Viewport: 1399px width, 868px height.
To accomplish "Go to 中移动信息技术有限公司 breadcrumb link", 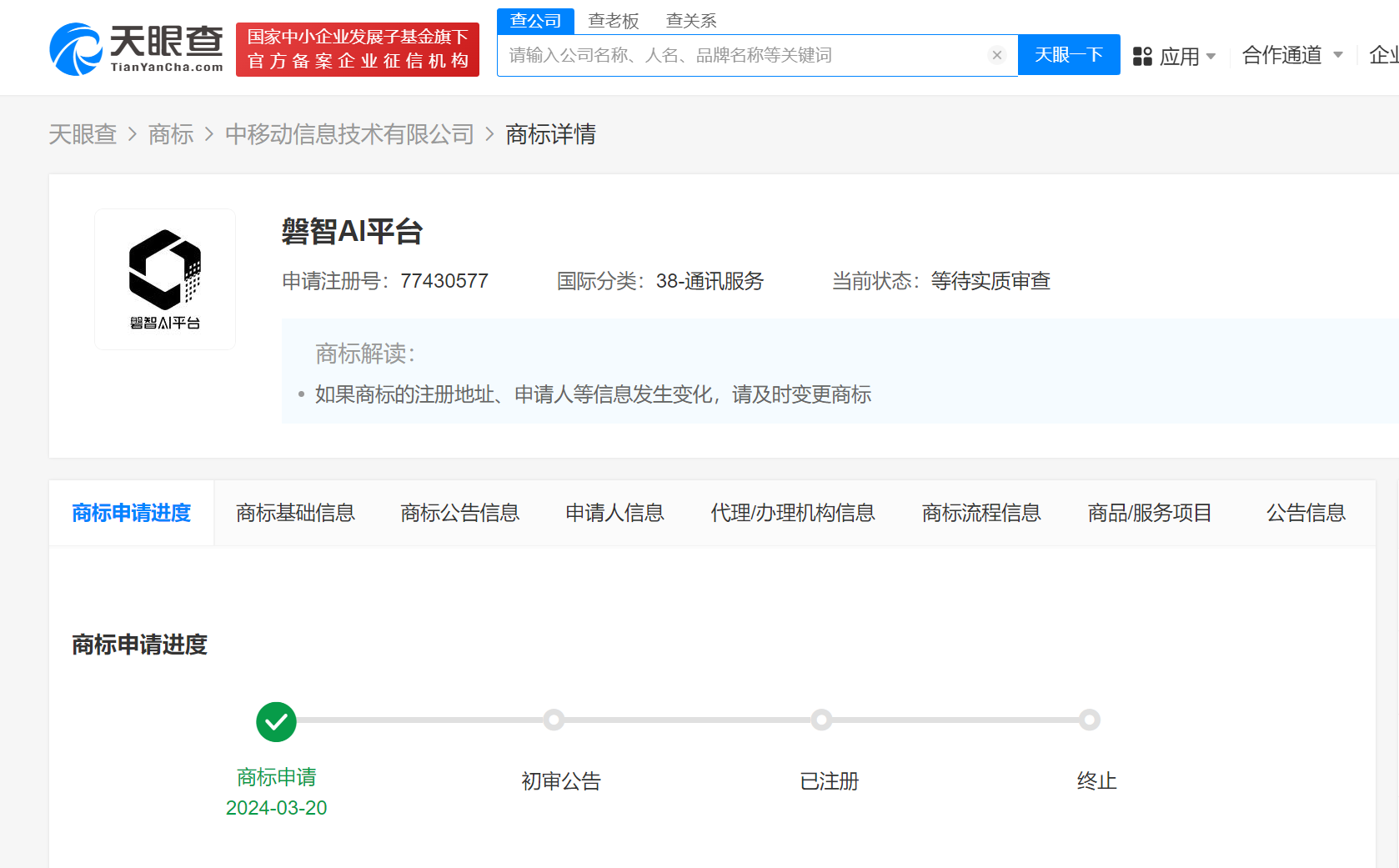I will [x=349, y=134].
